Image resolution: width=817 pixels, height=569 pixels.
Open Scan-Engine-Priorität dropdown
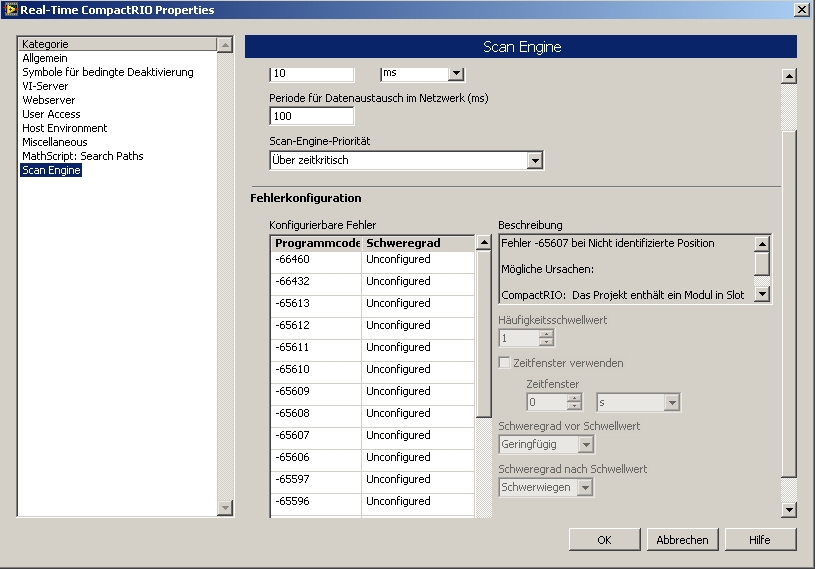pos(535,160)
